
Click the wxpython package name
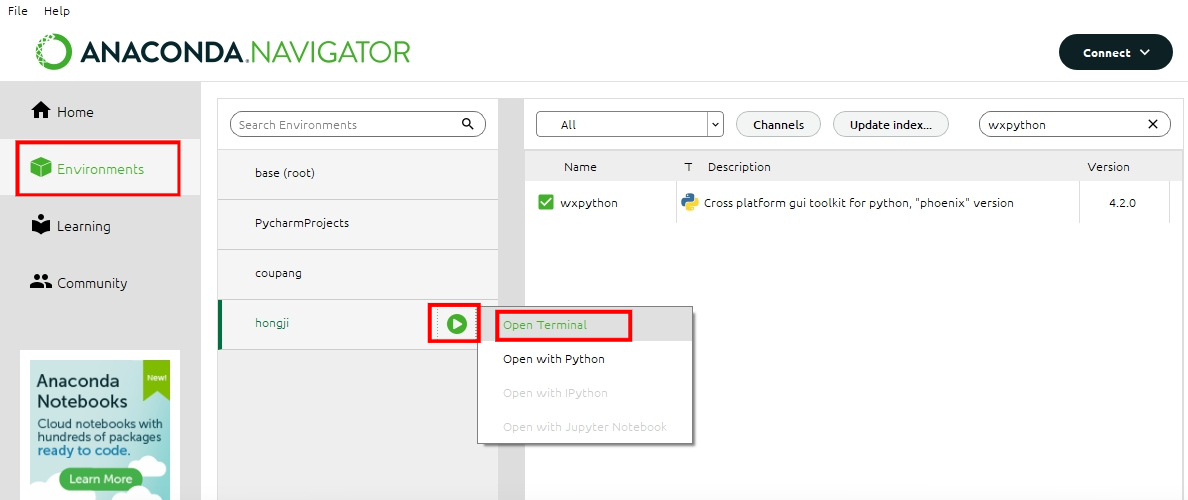589,203
